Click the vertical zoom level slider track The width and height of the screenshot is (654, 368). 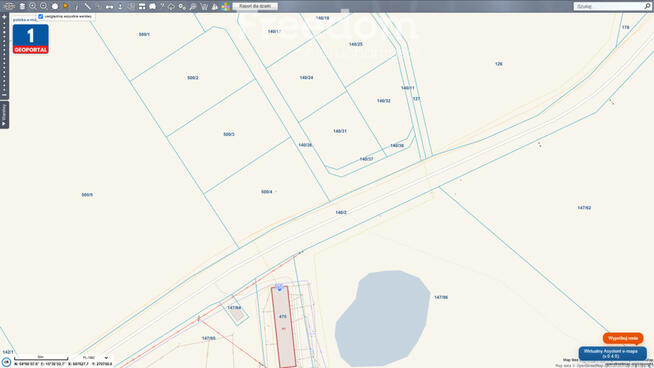(4, 56)
